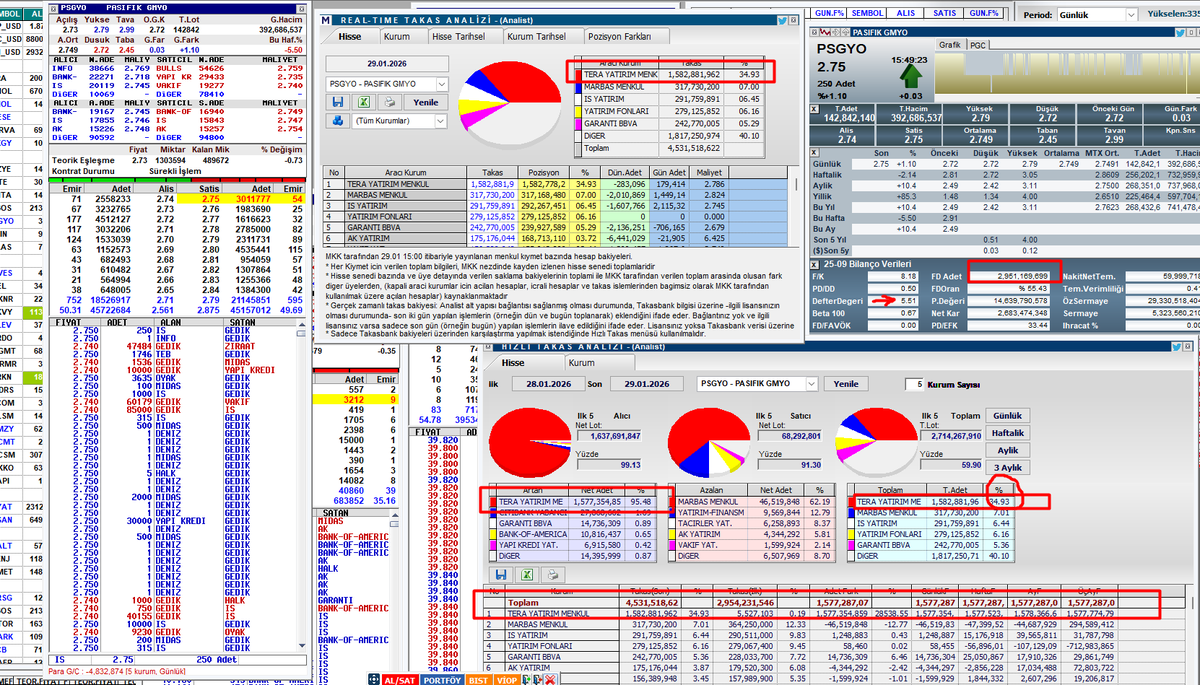The width and height of the screenshot is (1200, 685).
Task: Click the PORTFÖY button in bottom bar
Action: click(x=444, y=679)
